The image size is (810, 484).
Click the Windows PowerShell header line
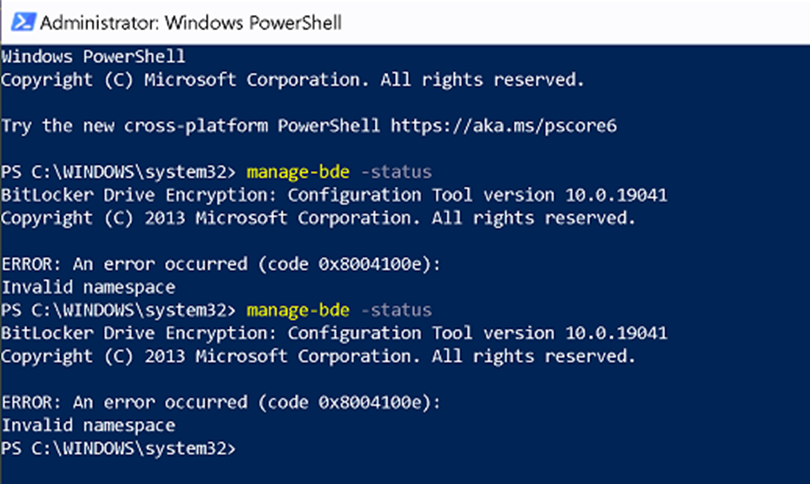pos(93,56)
